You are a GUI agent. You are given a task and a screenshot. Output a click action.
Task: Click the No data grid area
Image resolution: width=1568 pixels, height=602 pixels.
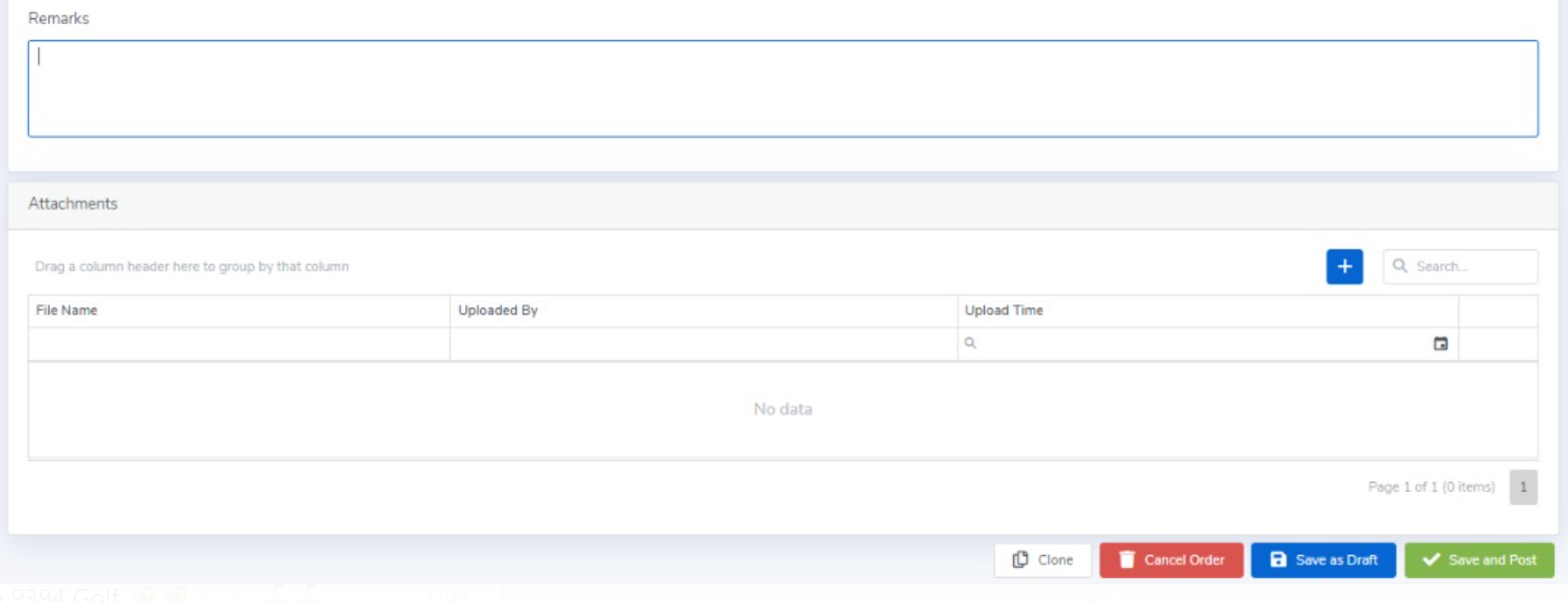click(x=783, y=409)
